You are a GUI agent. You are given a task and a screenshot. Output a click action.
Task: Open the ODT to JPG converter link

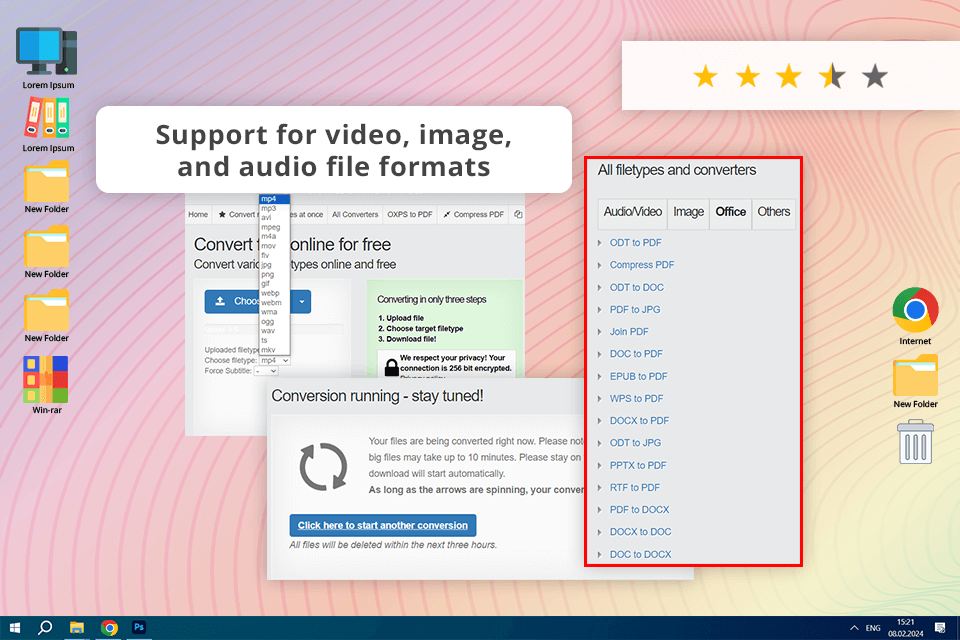click(x=635, y=442)
